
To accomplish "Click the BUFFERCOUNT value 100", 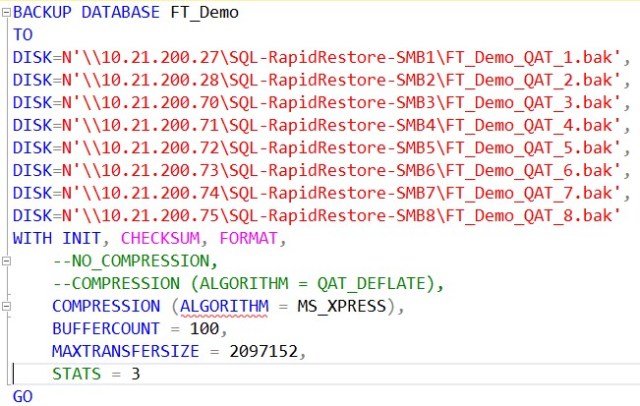I will pyautogui.click(x=205, y=328).
